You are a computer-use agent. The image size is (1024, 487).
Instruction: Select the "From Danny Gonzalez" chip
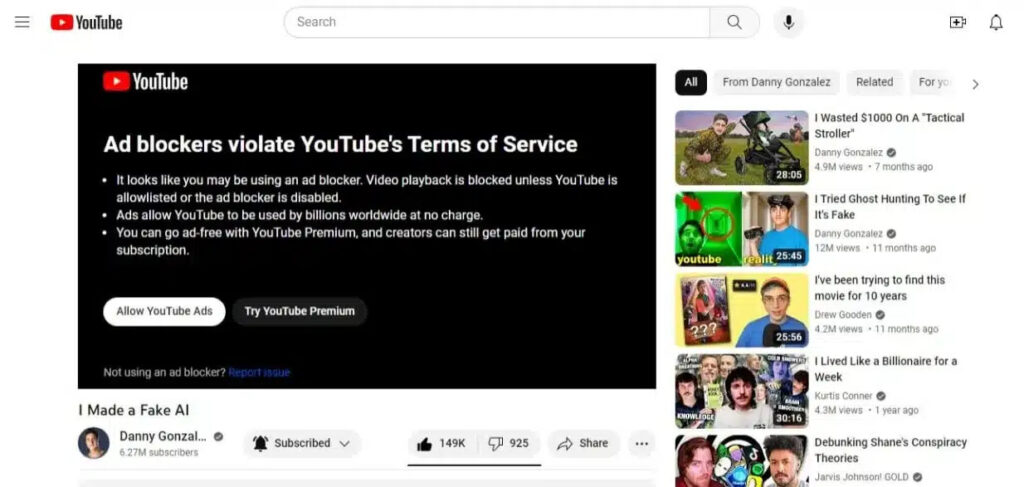pyautogui.click(x=776, y=82)
